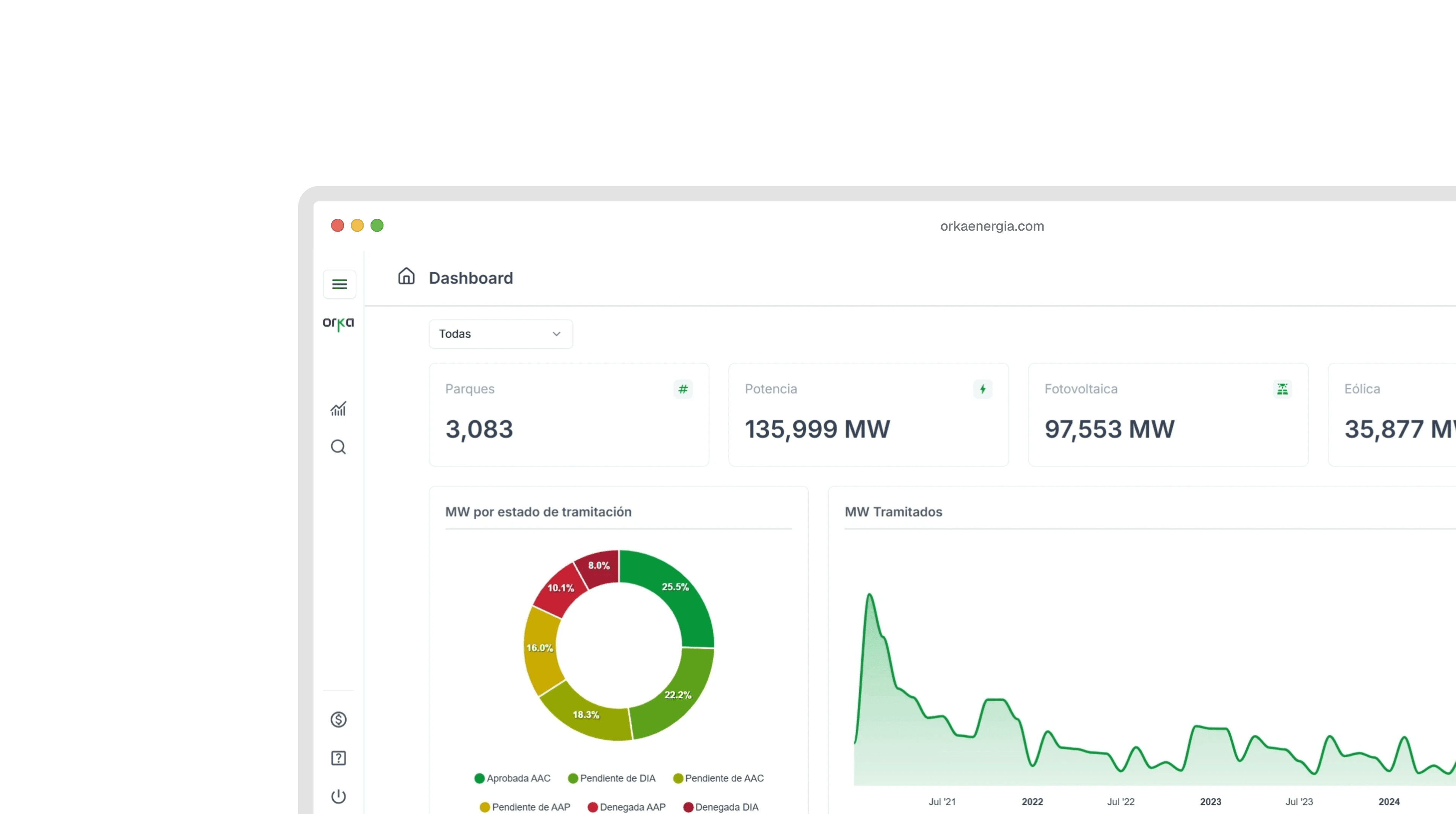
Task: Click the home icon beside Dashboard
Action: tap(406, 277)
